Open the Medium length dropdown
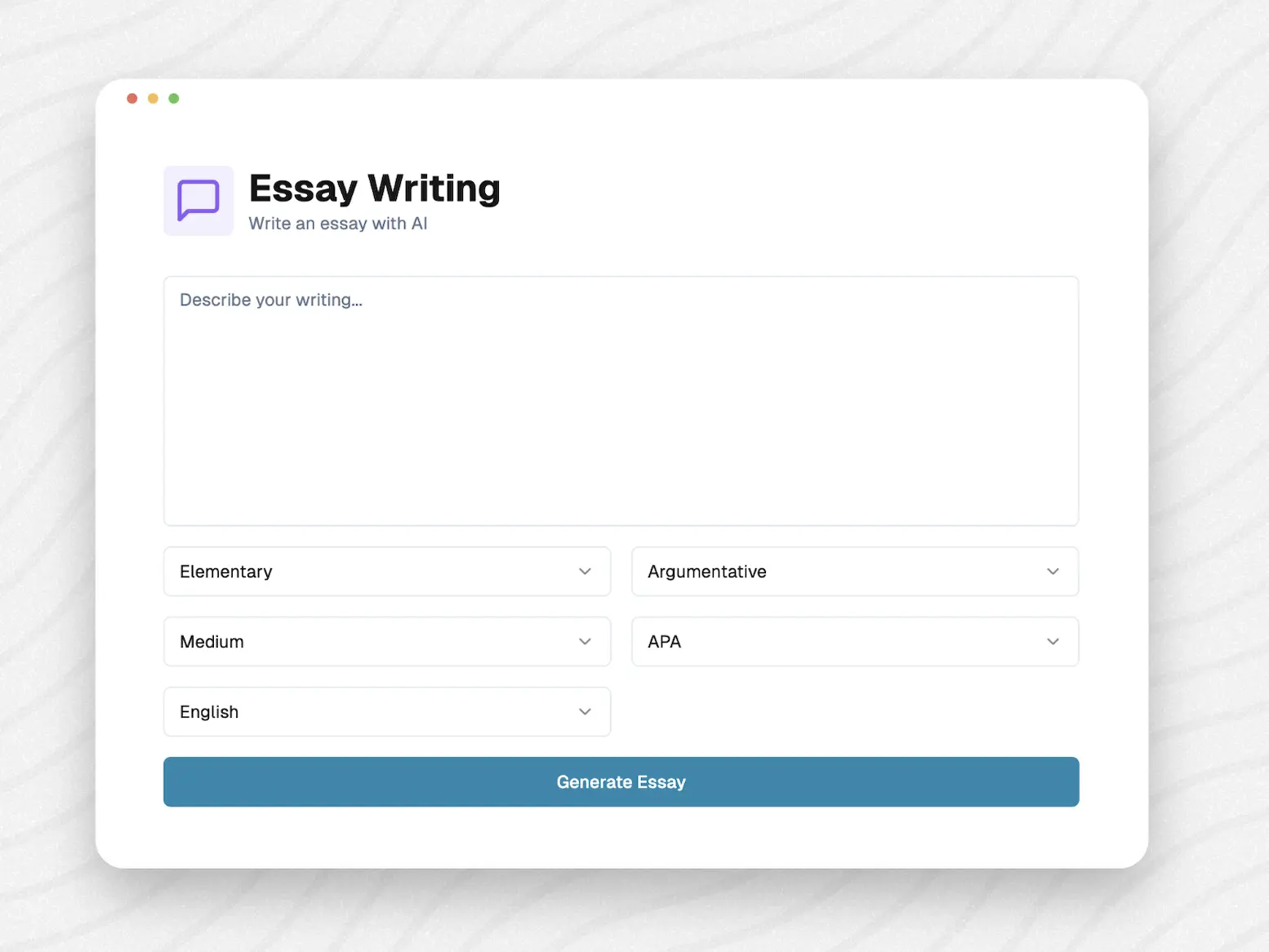1269x952 pixels. (387, 642)
